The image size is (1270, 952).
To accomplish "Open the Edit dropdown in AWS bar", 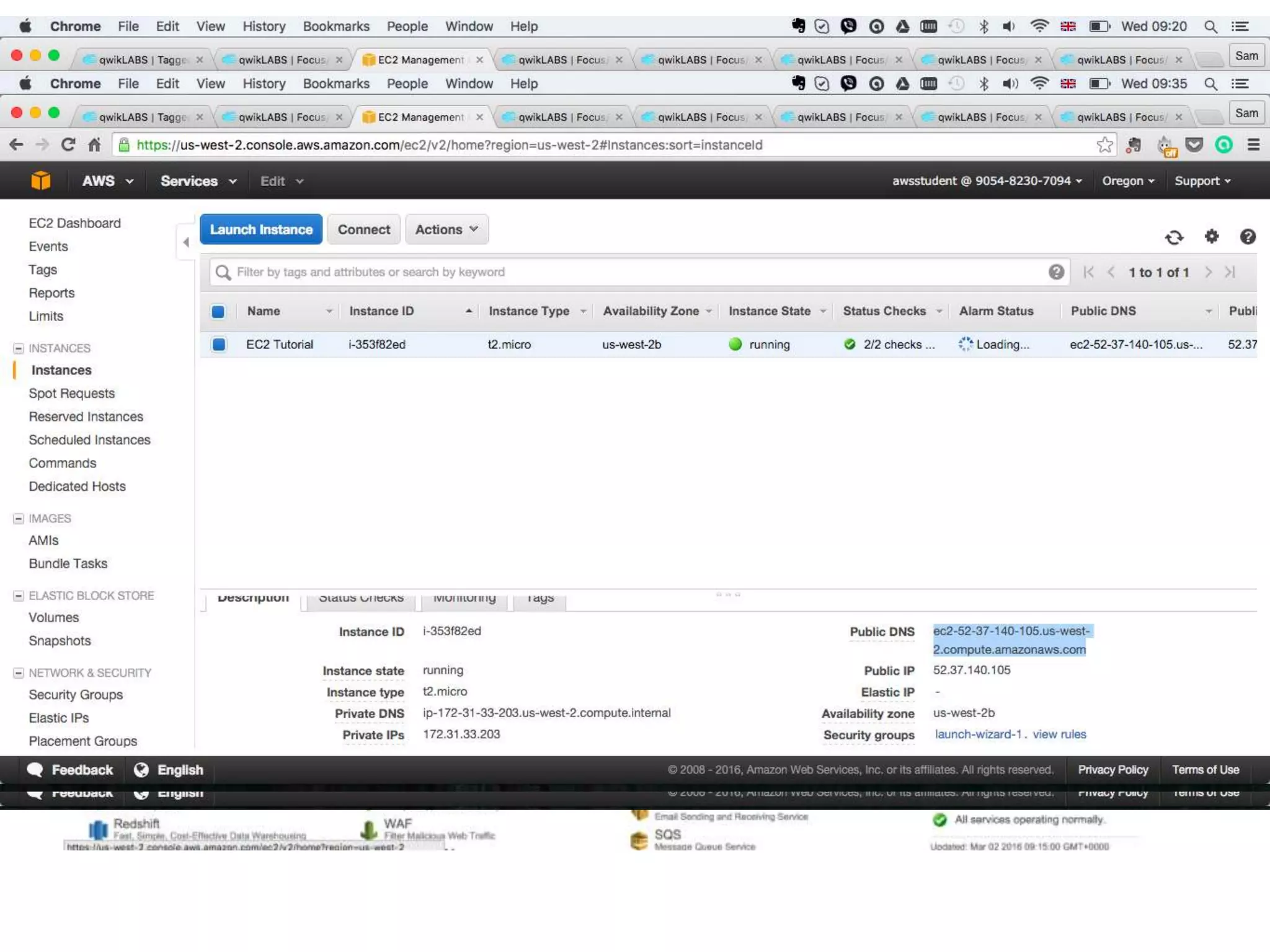I will (x=282, y=181).
